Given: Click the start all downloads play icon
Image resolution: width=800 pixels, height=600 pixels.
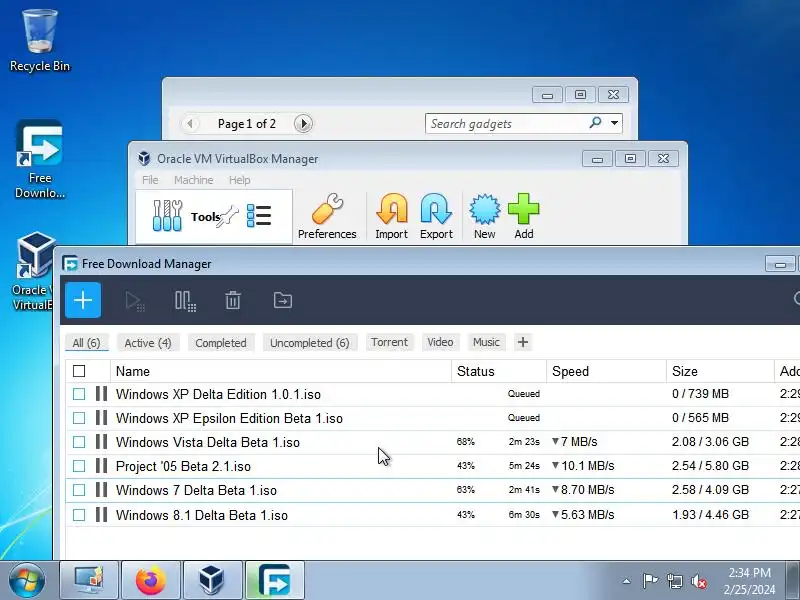Looking at the screenshot, I should [135, 301].
